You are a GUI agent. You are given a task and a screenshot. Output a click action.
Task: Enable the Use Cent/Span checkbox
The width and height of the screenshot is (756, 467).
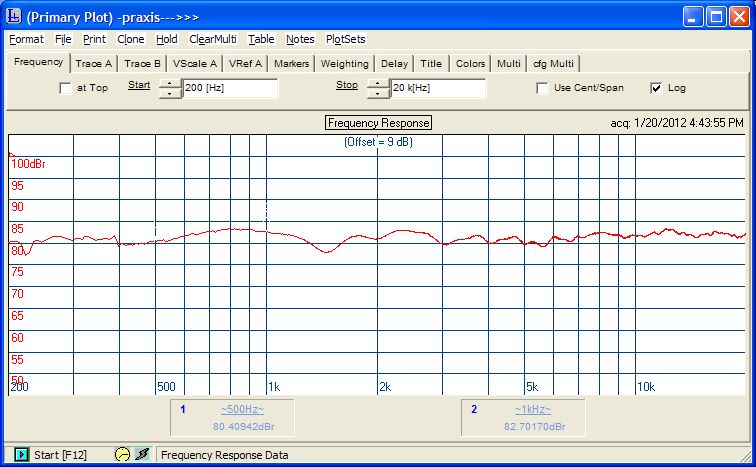tap(542, 88)
